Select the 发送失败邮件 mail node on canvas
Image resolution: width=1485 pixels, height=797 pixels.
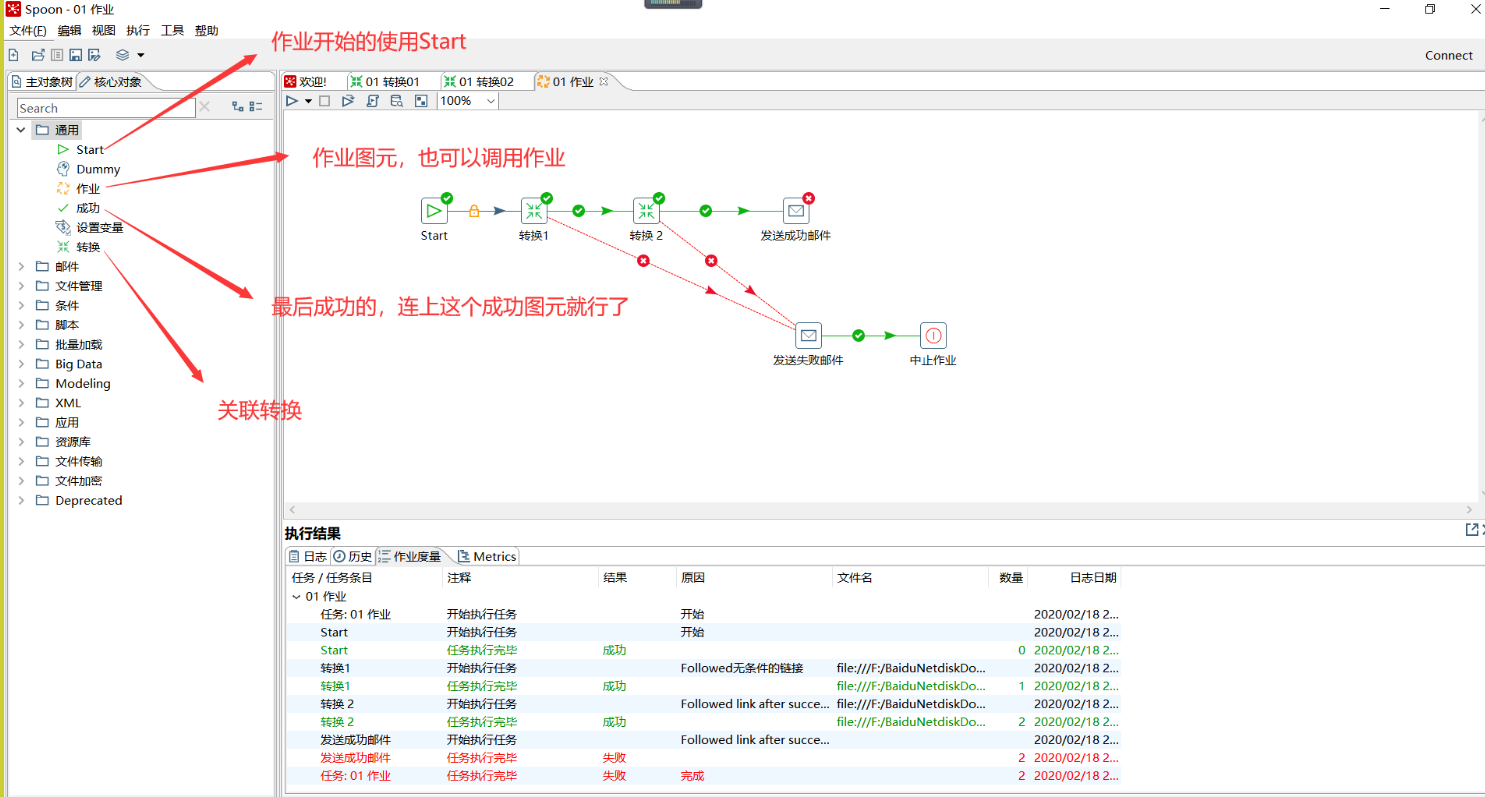[x=808, y=336]
